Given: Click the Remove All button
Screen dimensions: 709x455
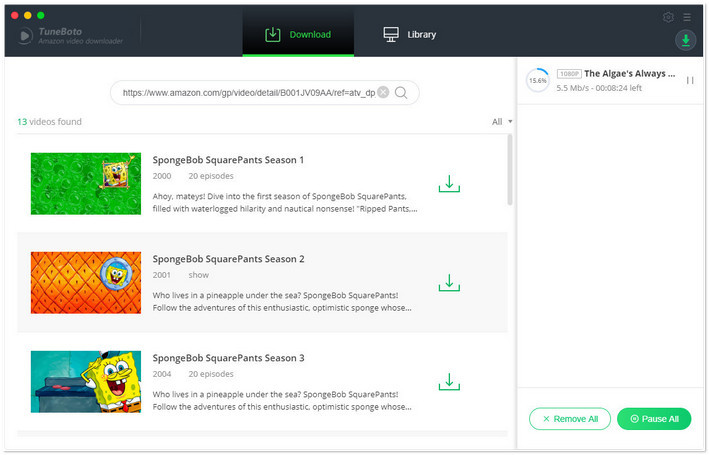Looking at the screenshot, I should [x=570, y=419].
